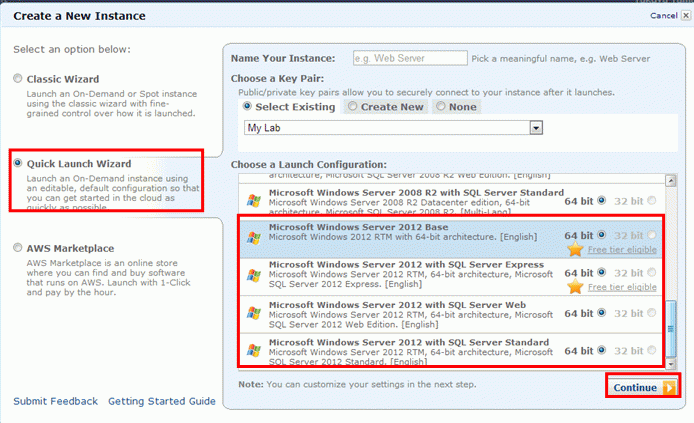This screenshot has width=694, height=423.
Task: Pick 32 bit for Server 2012 SQL Server Express
Action: [x=652, y=273]
